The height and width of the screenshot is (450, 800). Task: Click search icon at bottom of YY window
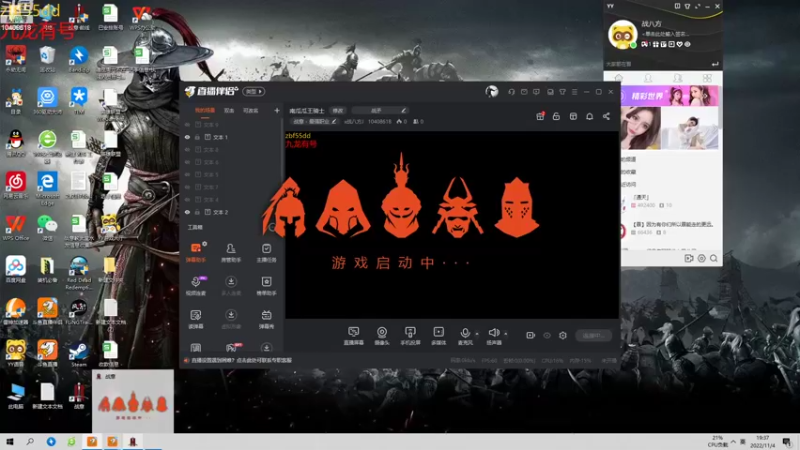point(714,258)
